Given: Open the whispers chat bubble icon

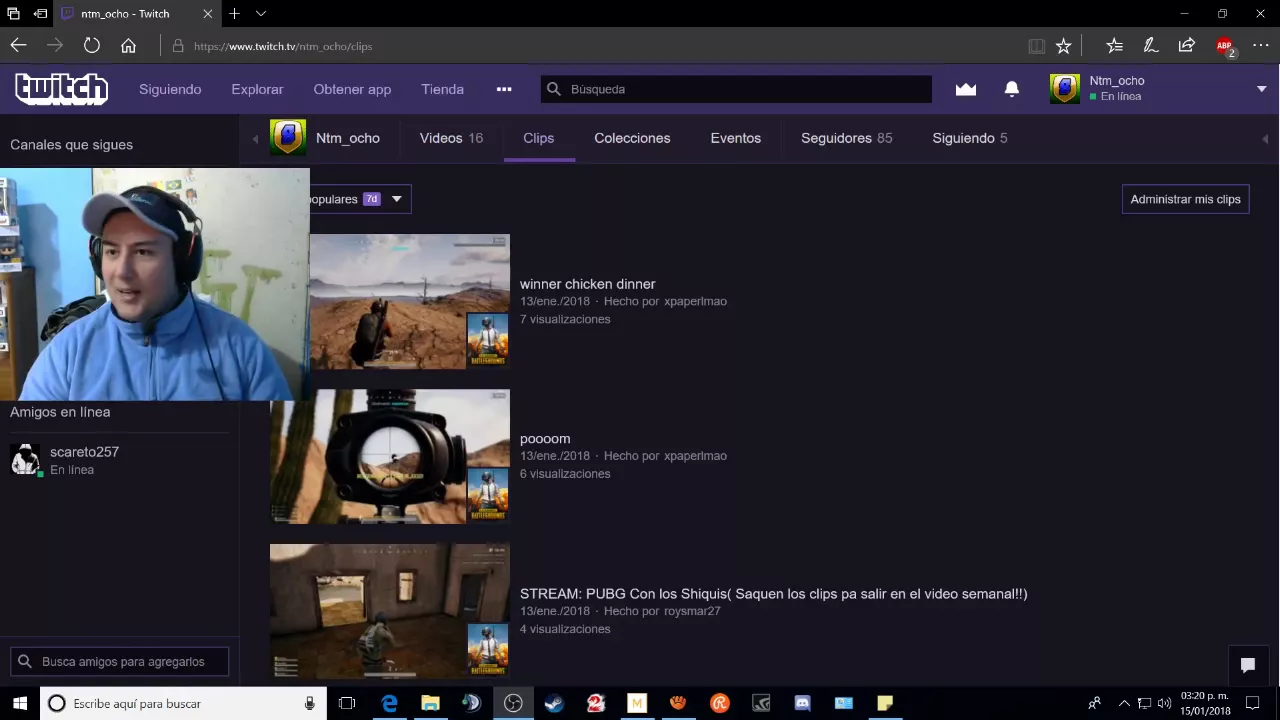Looking at the screenshot, I should click(1247, 665).
